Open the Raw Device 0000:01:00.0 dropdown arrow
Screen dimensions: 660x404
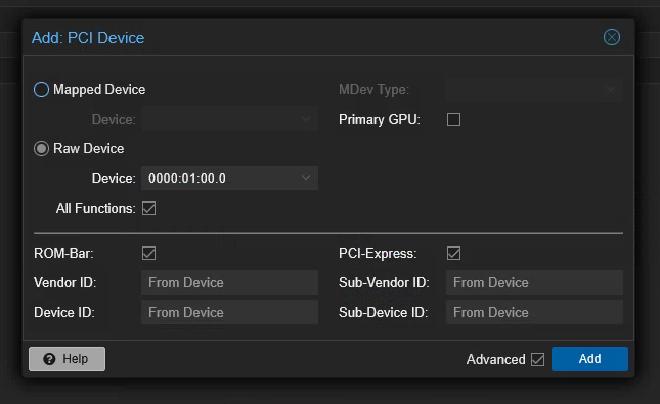click(306, 179)
